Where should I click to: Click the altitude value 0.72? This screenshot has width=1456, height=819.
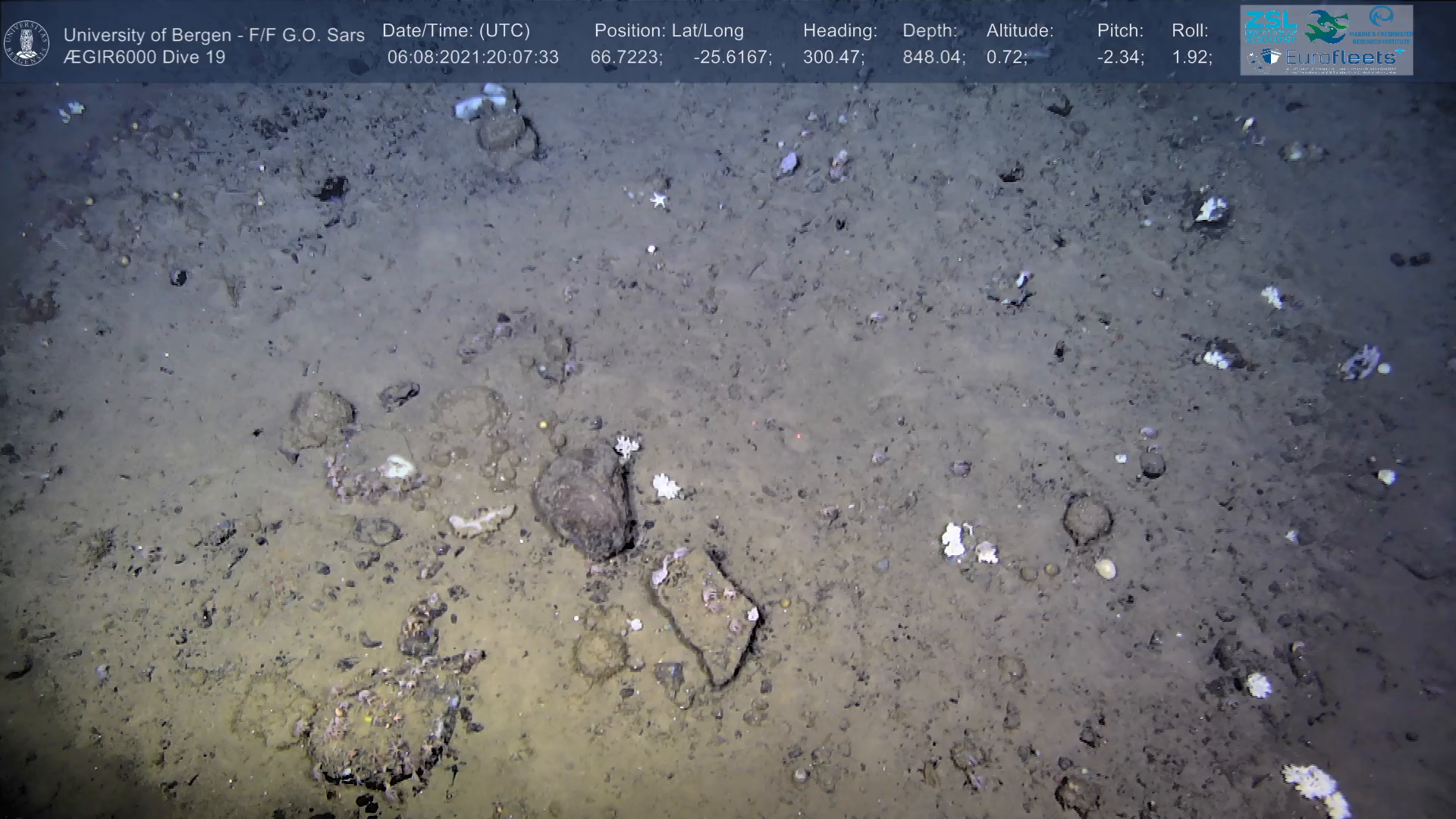pos(1006,57)
